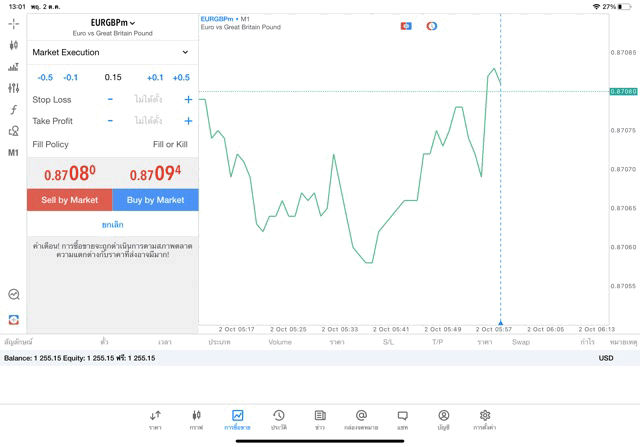Open chart settings sliders icon

point(13,88)
